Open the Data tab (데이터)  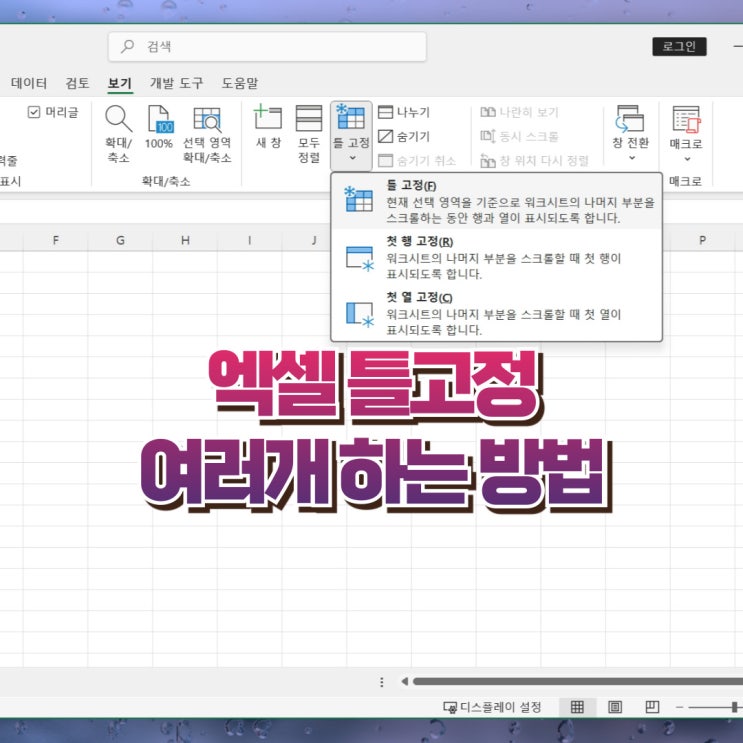point(29,83)
